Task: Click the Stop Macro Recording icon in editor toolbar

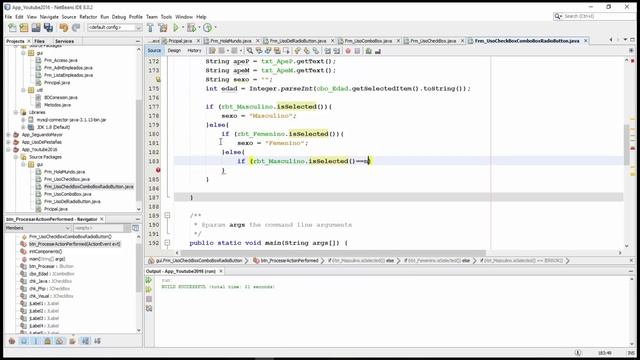Action: [357, 51]
